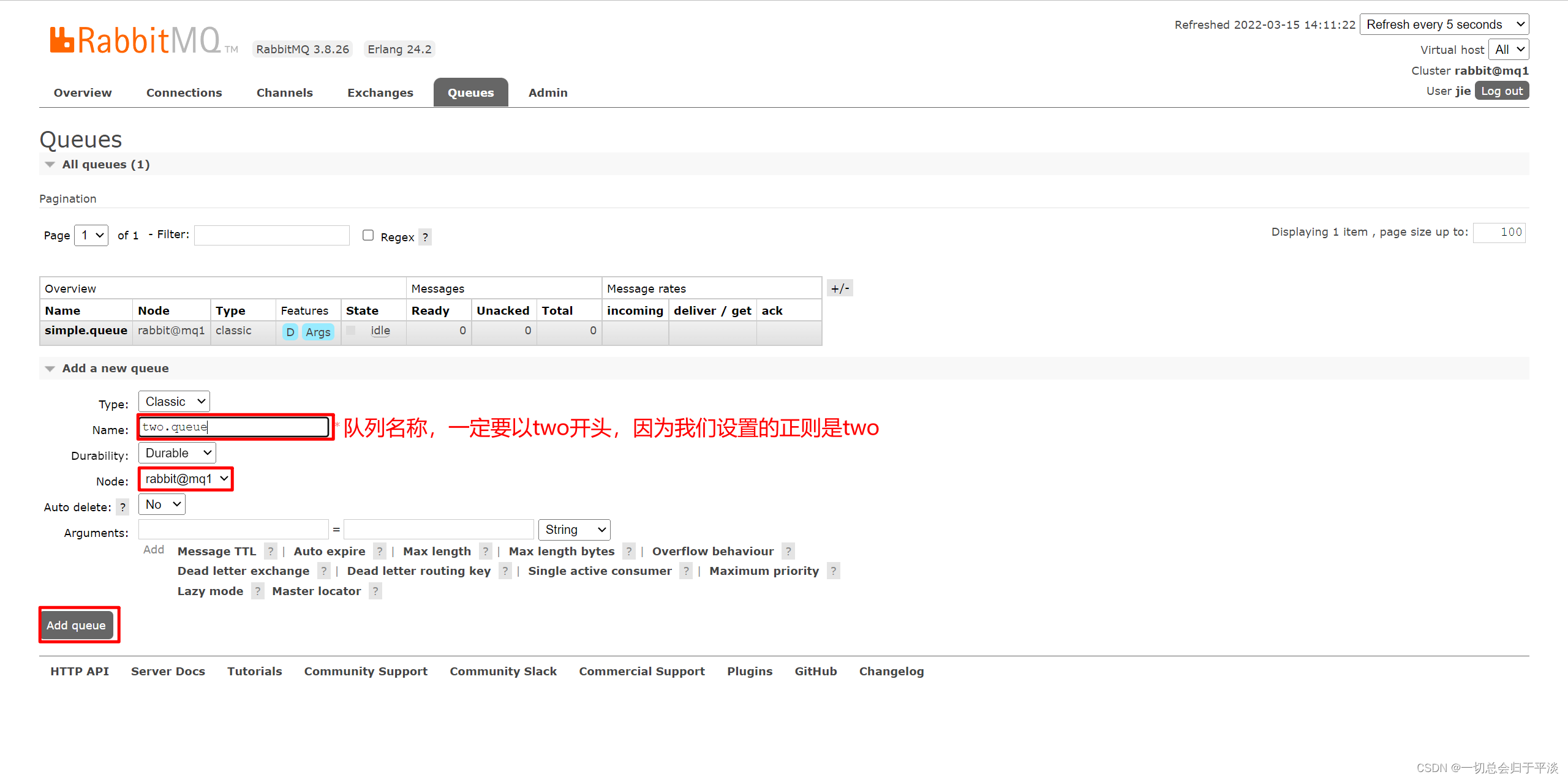Open the Message TTL help icon
Viewport: 1568px width, 780px height.
270,551
